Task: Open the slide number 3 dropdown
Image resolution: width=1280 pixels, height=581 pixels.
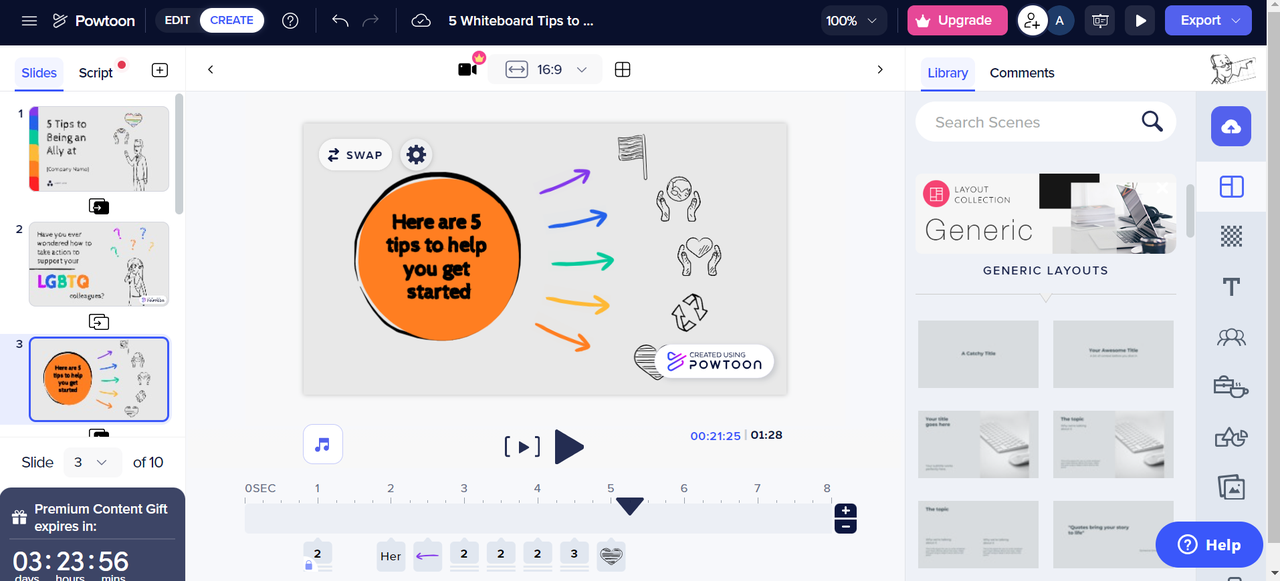Action: 93,462
